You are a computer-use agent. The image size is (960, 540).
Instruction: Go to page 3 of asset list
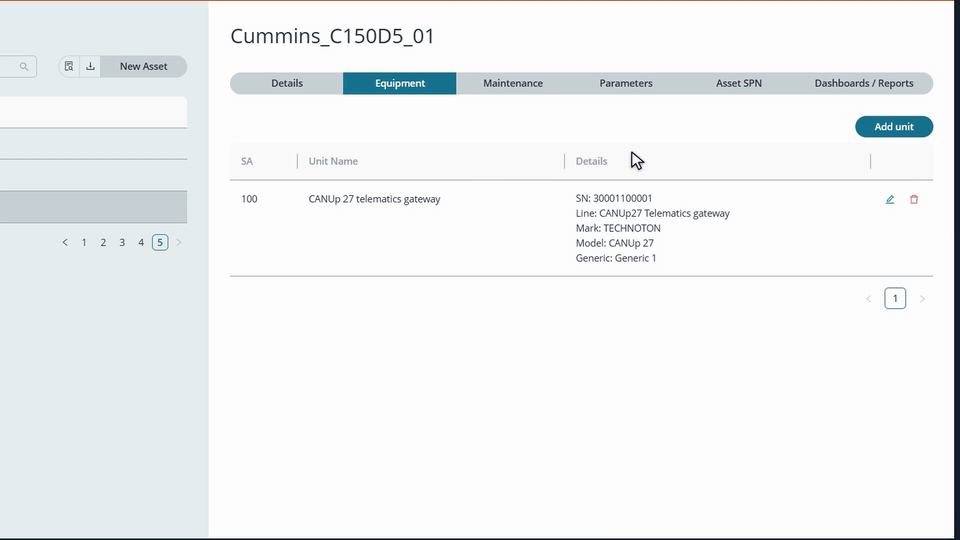(x=122, y=242)
